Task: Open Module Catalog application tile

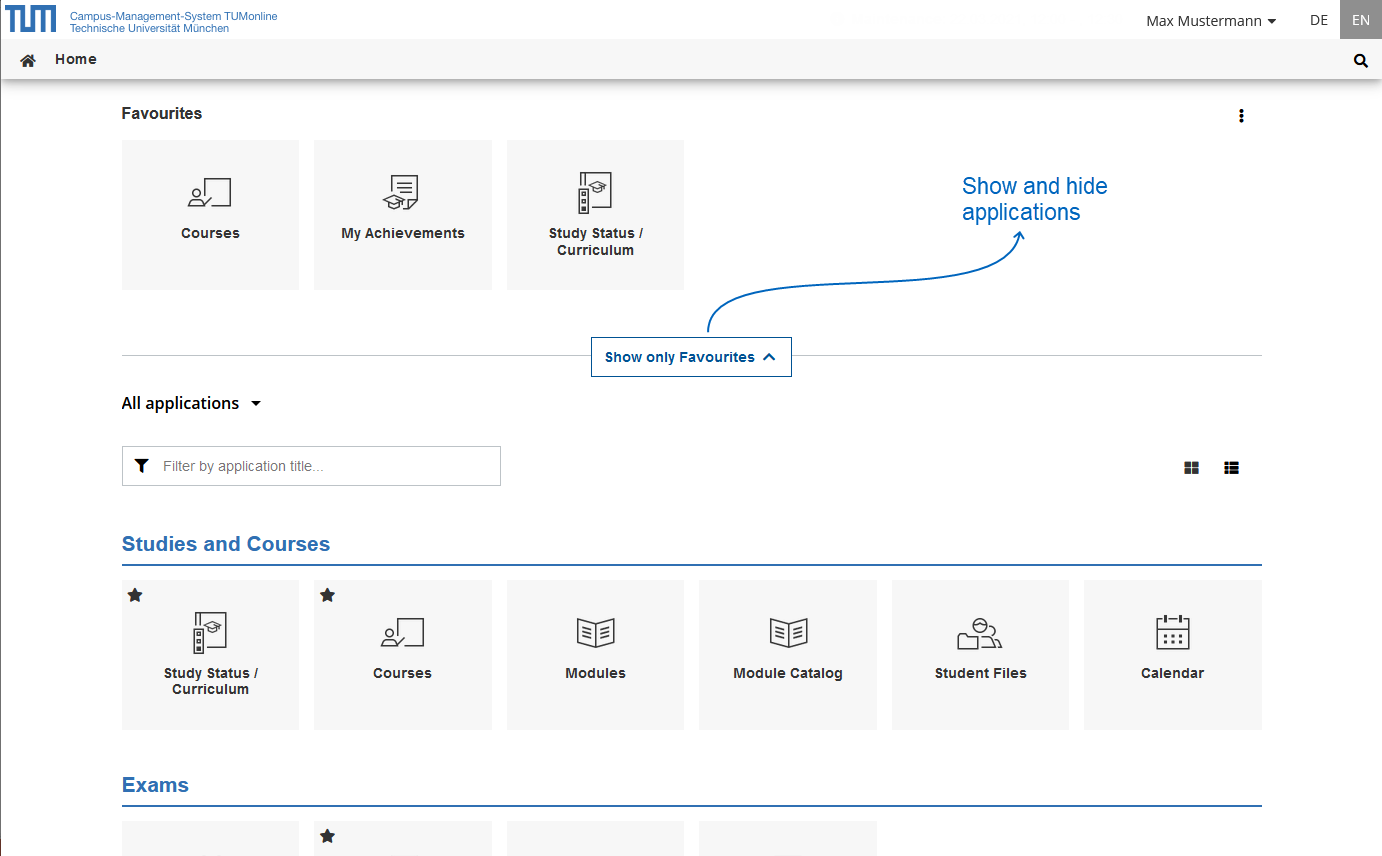Action: tap(787, 654)
